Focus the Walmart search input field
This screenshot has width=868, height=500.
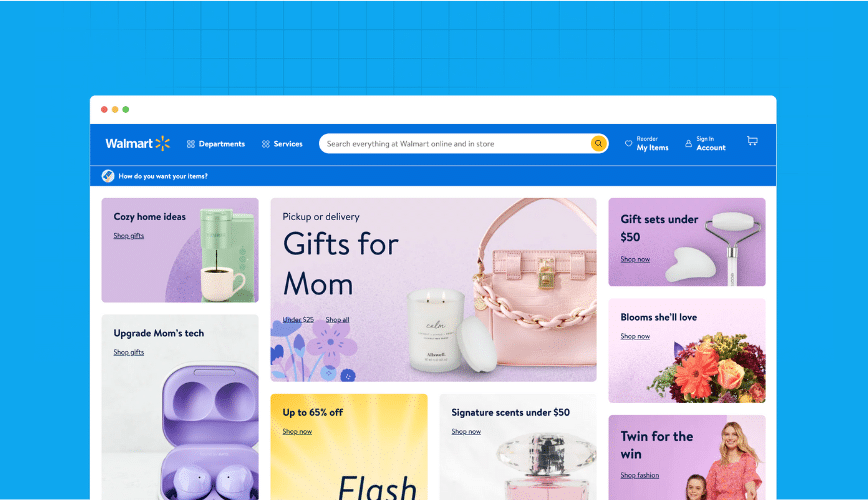(x=457, y=143)
